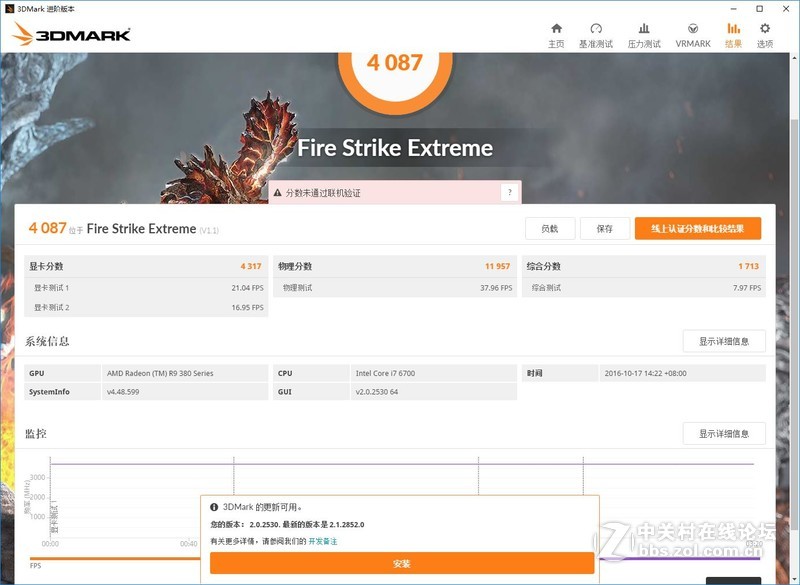Open the VRMARK section icon
The image size is (800, 585).
(693, 29)
